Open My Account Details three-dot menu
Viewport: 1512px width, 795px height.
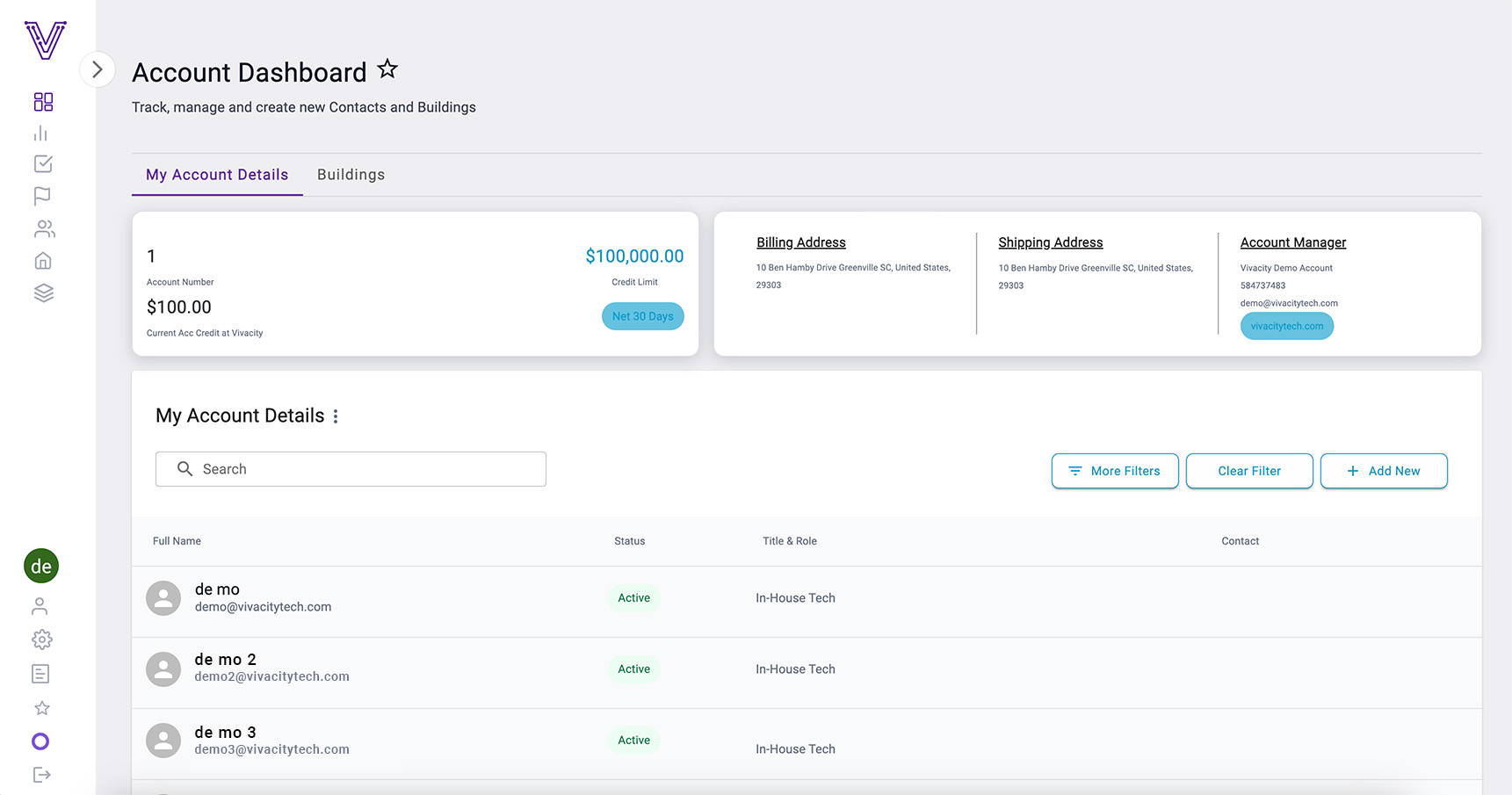tap(336, 416)
